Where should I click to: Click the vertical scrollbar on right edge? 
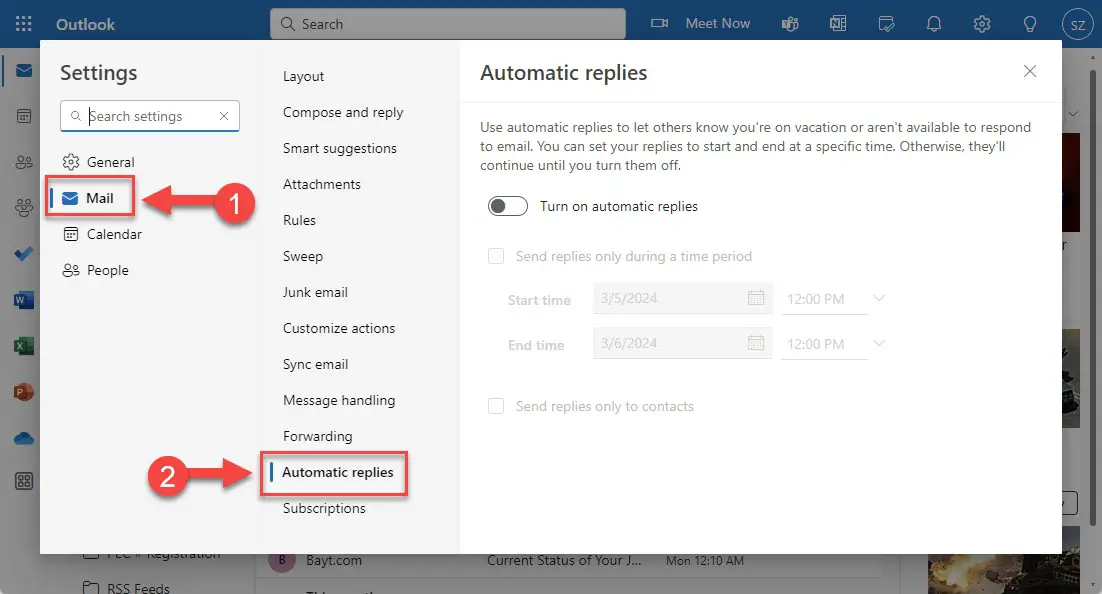point(1093,295)
